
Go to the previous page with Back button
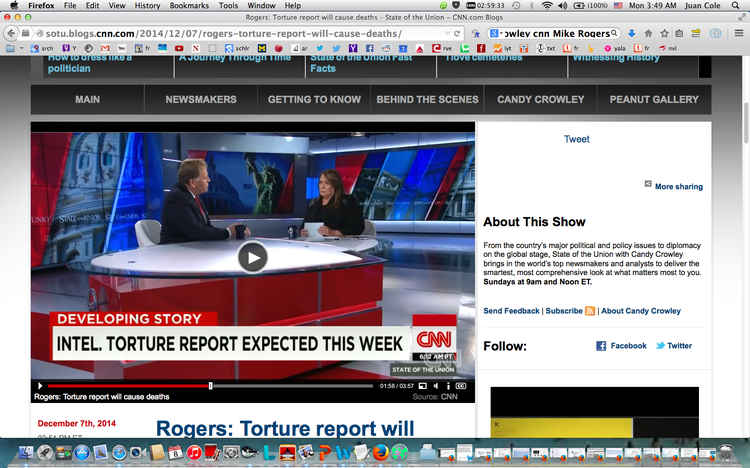tap(11, 33)
